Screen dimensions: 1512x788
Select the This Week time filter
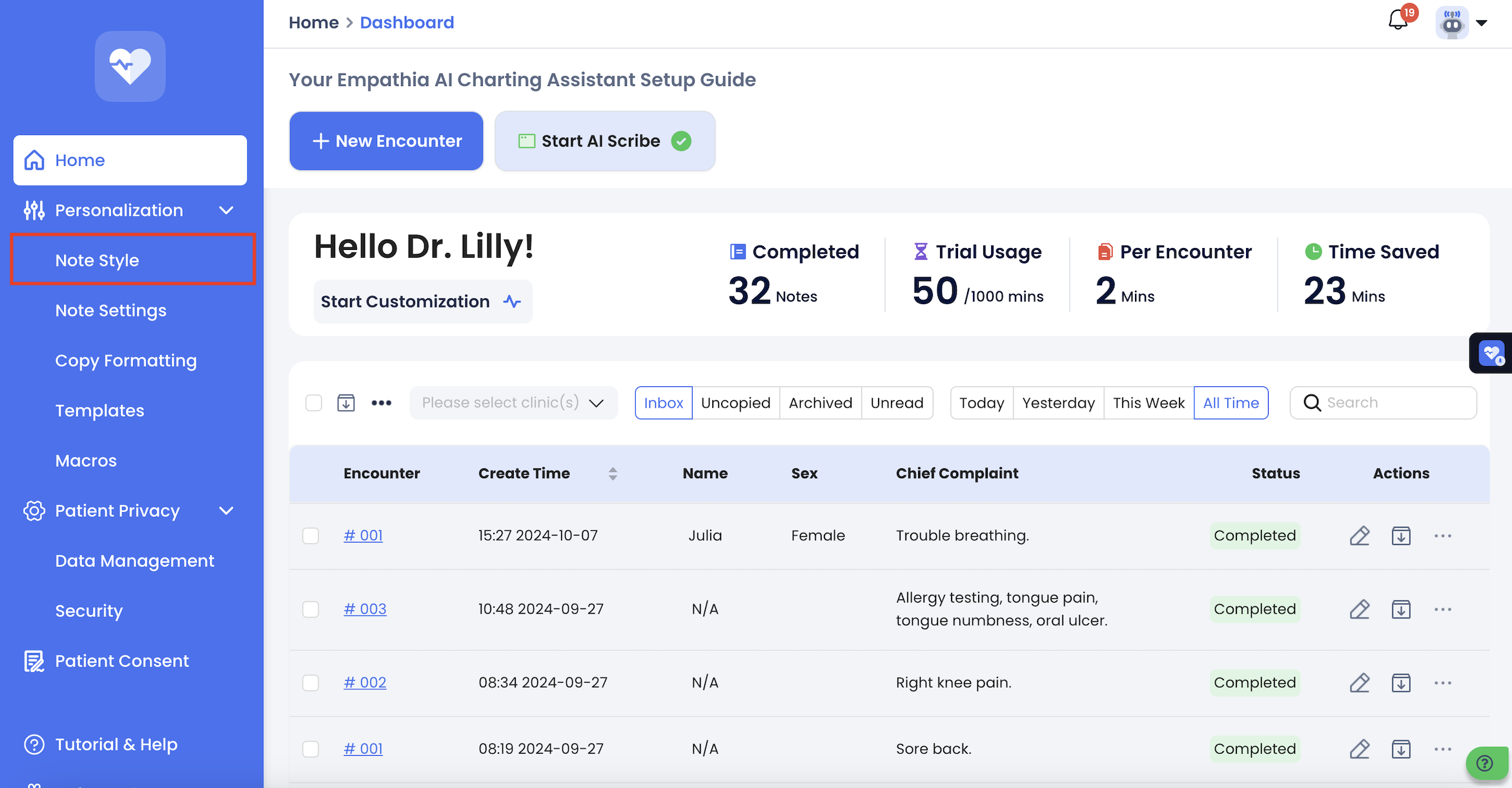click(1148, 403)
